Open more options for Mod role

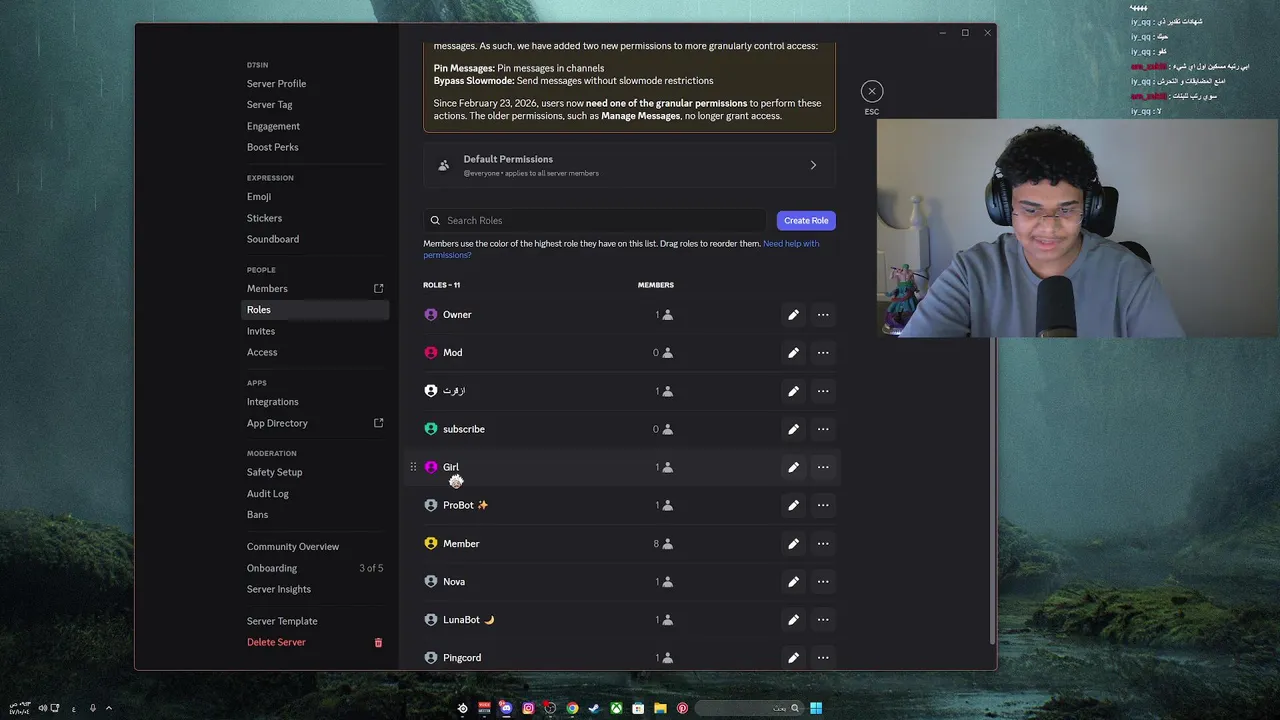pos(823,353)
